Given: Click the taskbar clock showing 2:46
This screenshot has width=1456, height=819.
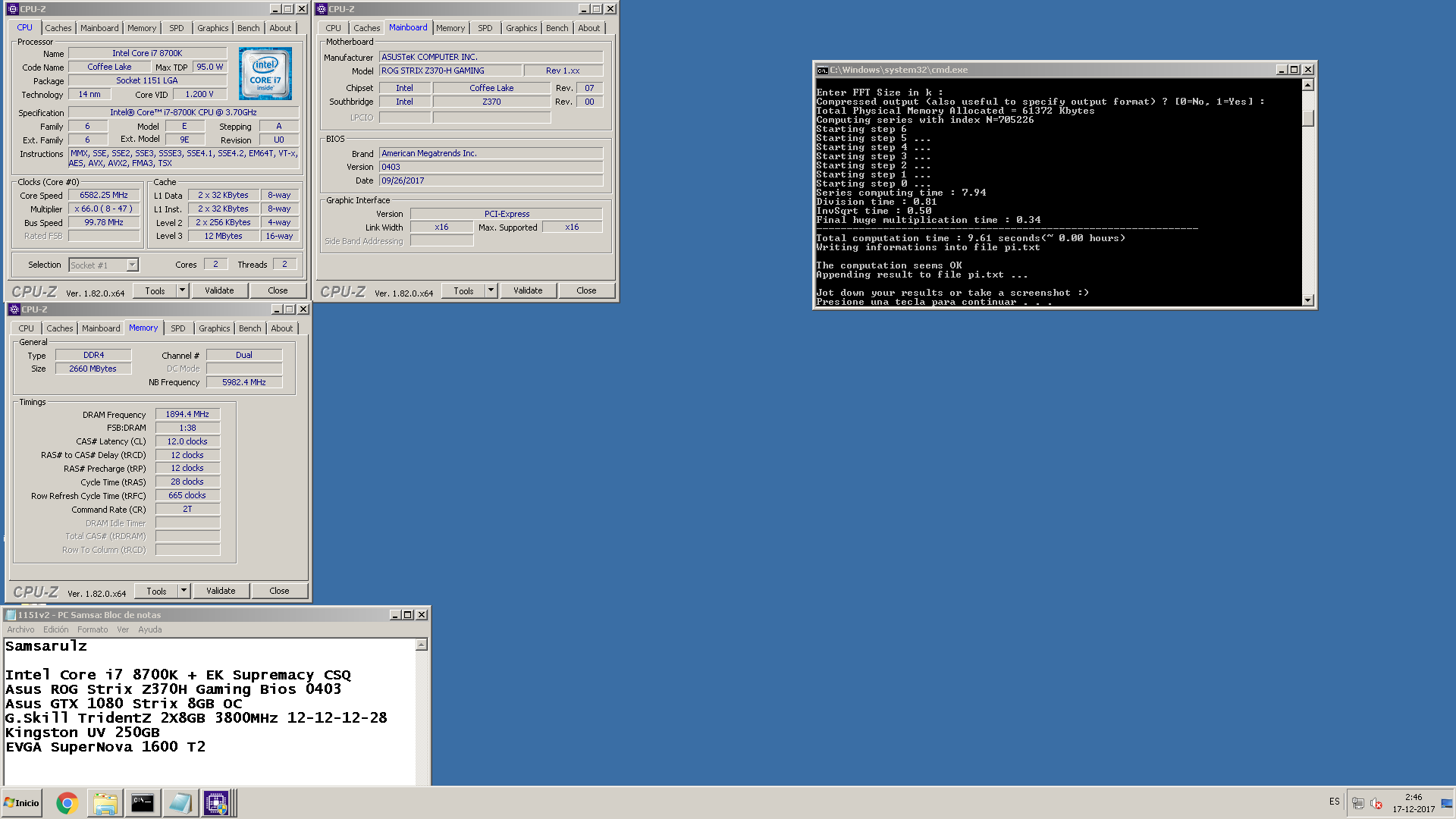Looking at the screenshot, I should [x=1414, y=797].
